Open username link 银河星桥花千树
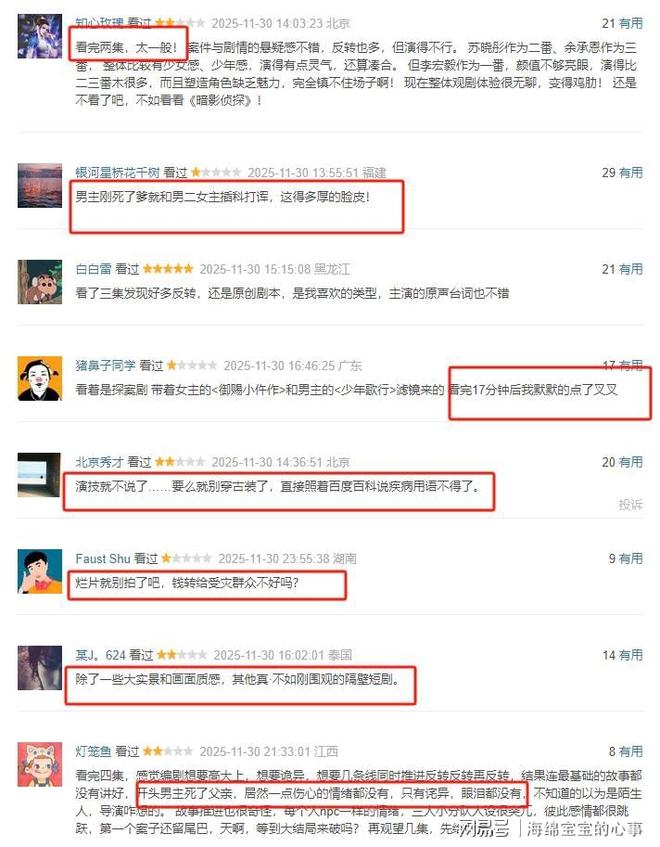 coord(118,173)
